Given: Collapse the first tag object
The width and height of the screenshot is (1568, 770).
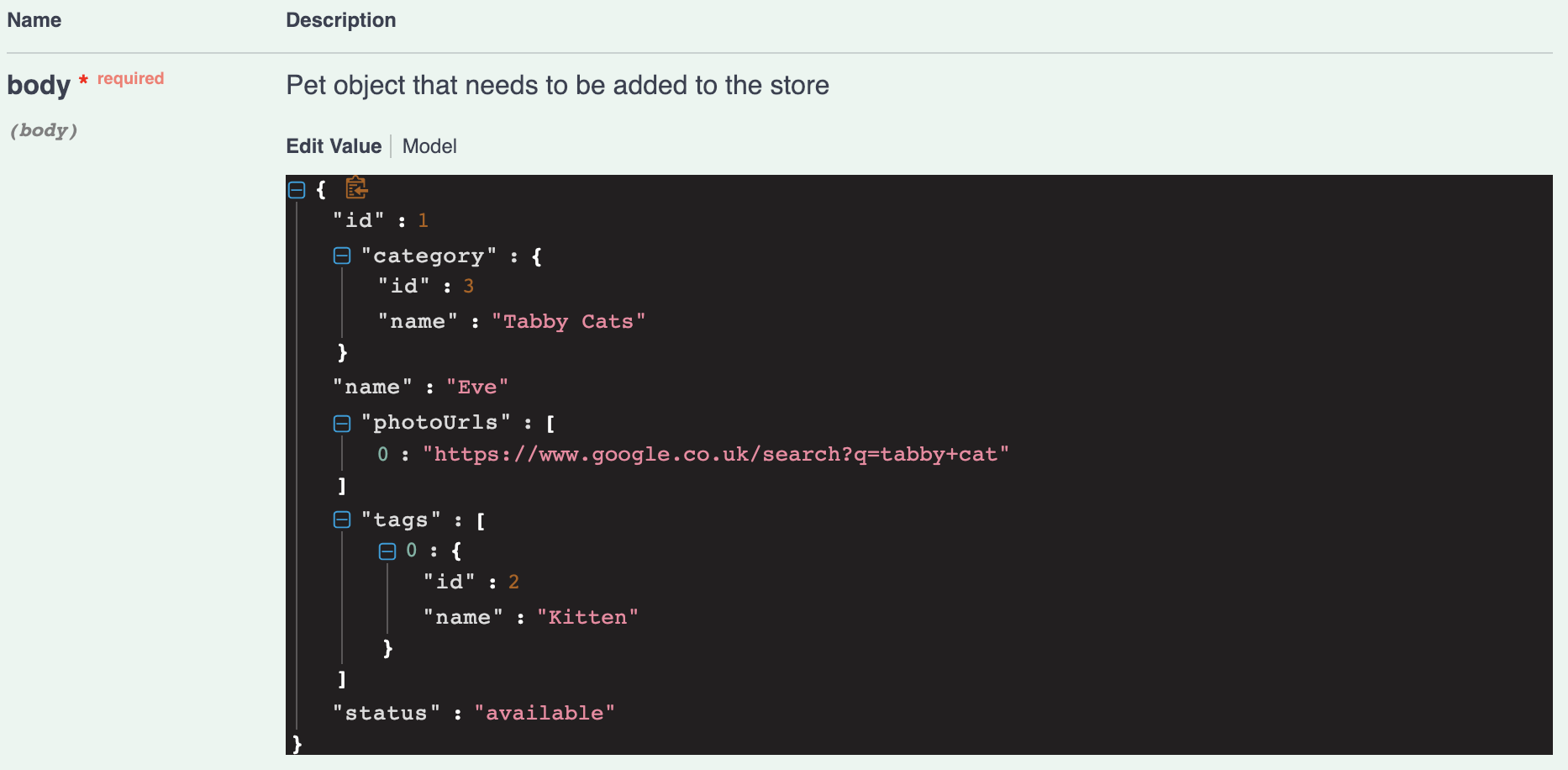Looking at the screenshot, I should 387,551.
